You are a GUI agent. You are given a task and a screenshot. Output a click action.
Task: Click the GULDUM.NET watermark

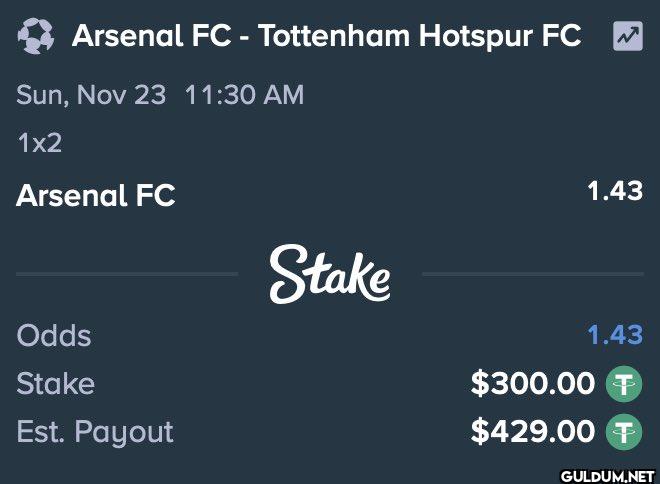click(x=609, y=476)
